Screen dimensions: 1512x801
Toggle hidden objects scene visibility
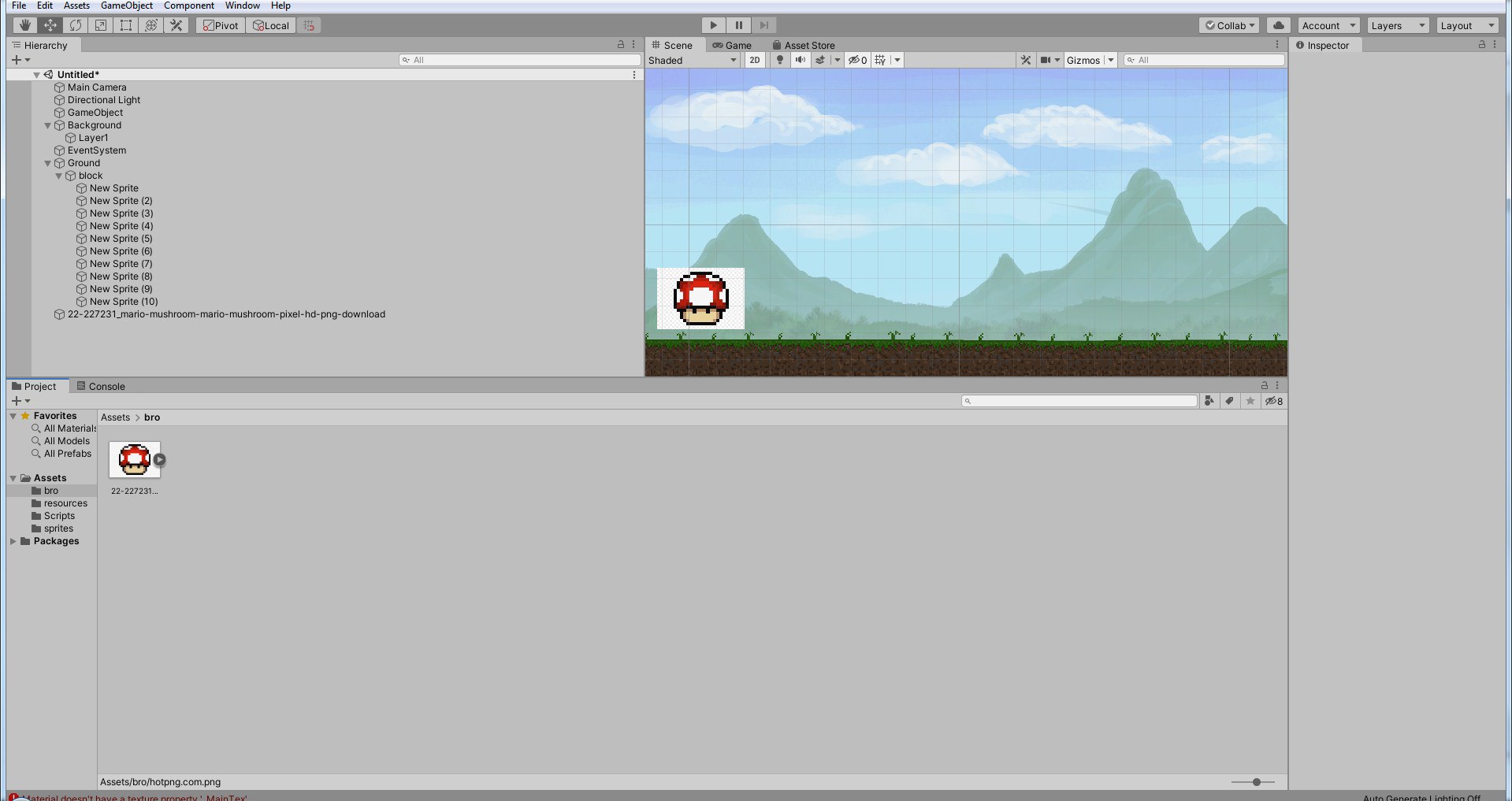(x=857, y=60)
